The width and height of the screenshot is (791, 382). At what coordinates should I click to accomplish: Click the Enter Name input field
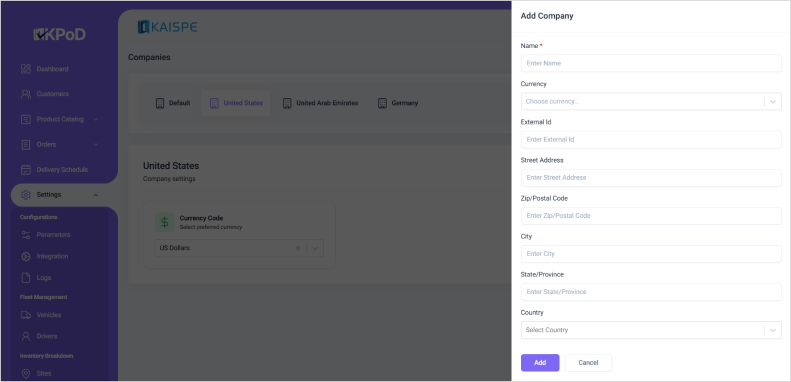pyautogui.click(x=651, y=64)
